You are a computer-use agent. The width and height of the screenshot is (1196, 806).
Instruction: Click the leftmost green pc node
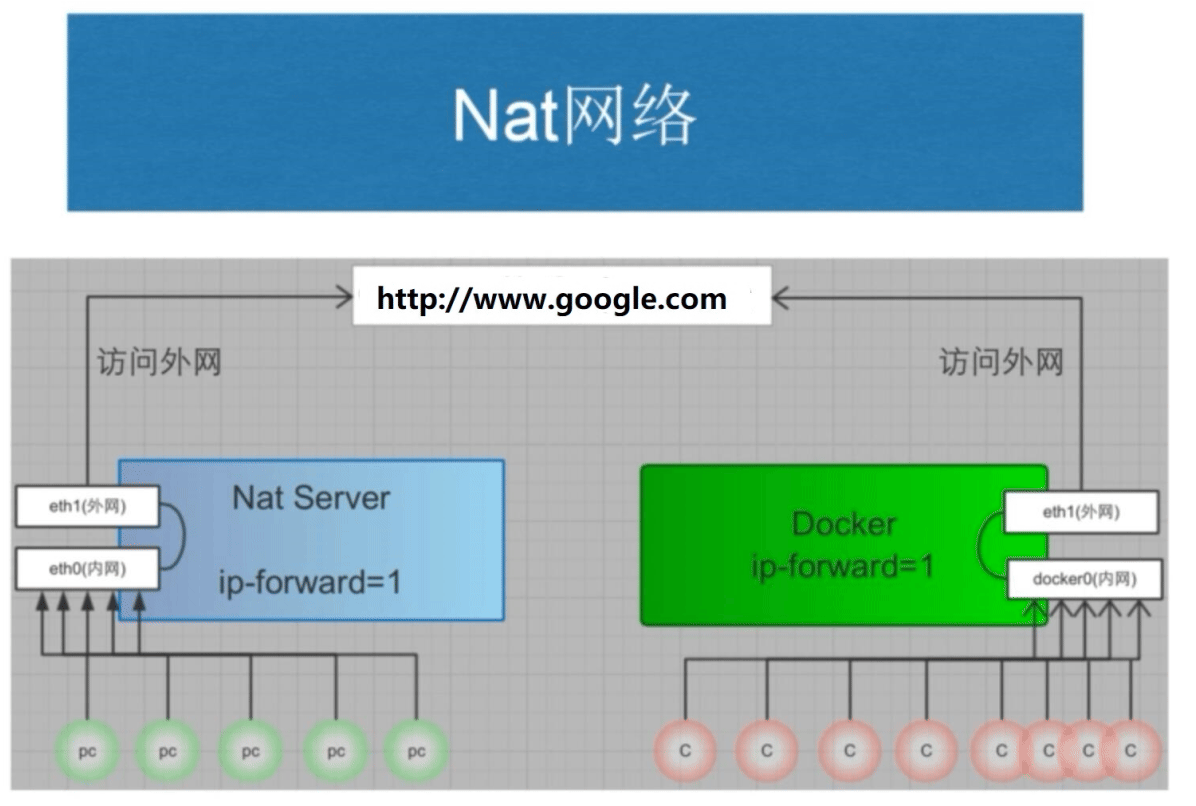(87, 751)
